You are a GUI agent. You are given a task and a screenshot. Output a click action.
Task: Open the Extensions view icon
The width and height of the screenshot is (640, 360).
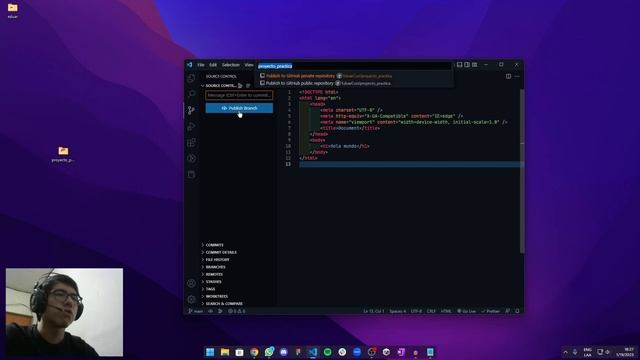pyautogui.click(x=191, y=142)
